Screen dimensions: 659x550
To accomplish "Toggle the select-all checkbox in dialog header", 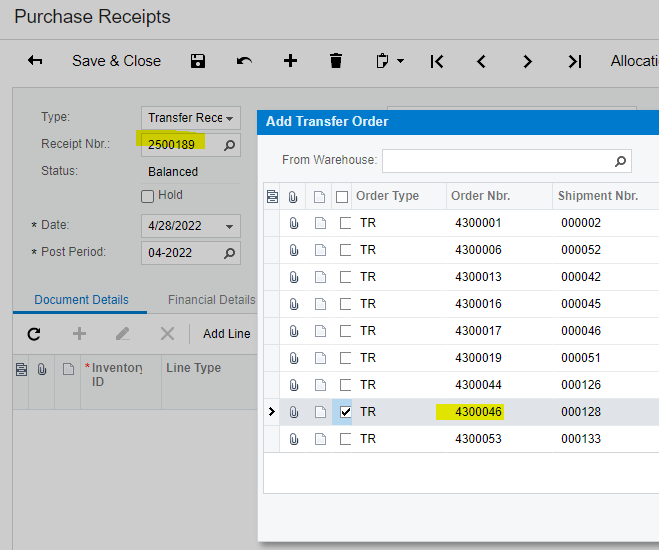I will [342, 197].
